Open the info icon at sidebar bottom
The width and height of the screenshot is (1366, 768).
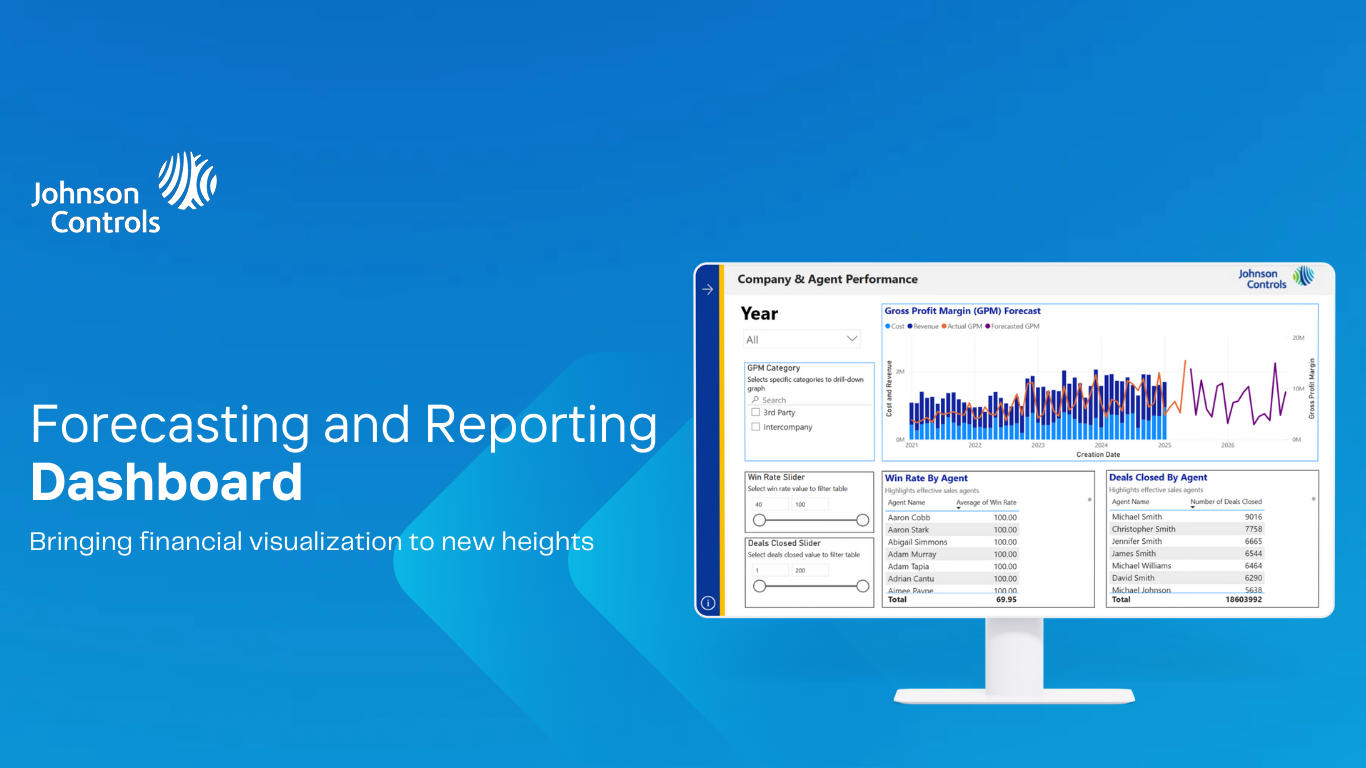708,603
